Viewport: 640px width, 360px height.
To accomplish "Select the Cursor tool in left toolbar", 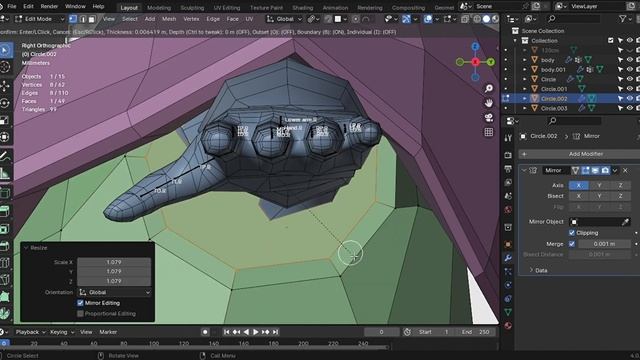I will (x=5, y=67).
